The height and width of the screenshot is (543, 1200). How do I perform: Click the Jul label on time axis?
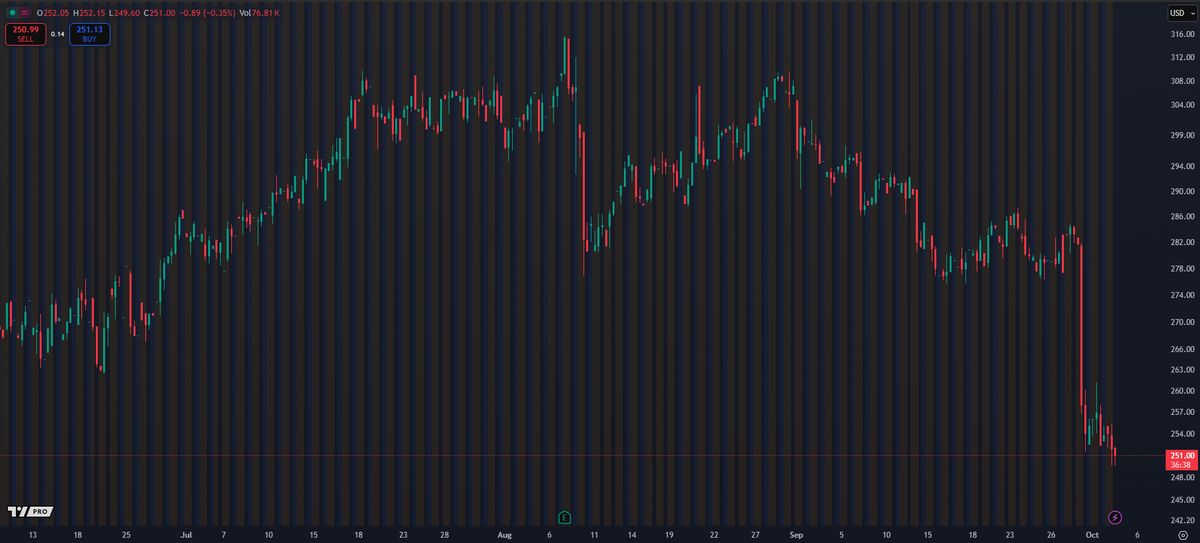point(186,535)
